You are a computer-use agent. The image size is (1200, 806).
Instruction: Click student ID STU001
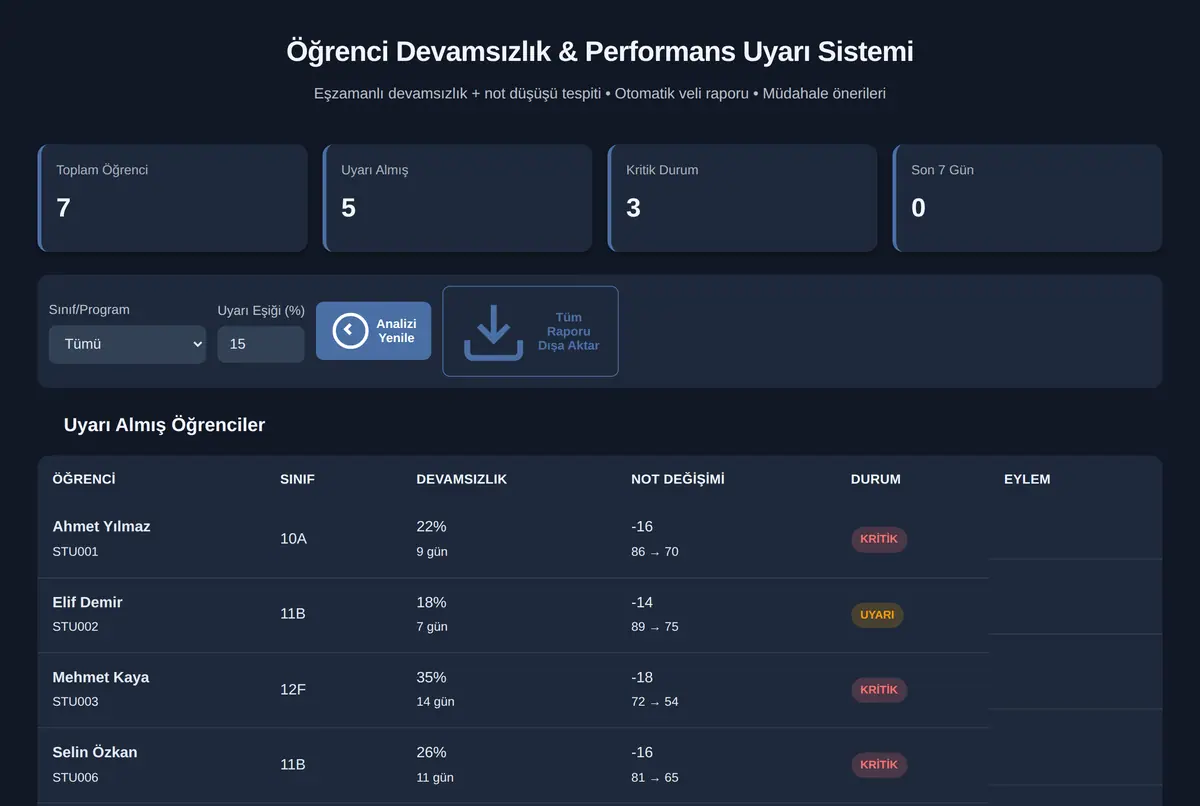(75, 552)
